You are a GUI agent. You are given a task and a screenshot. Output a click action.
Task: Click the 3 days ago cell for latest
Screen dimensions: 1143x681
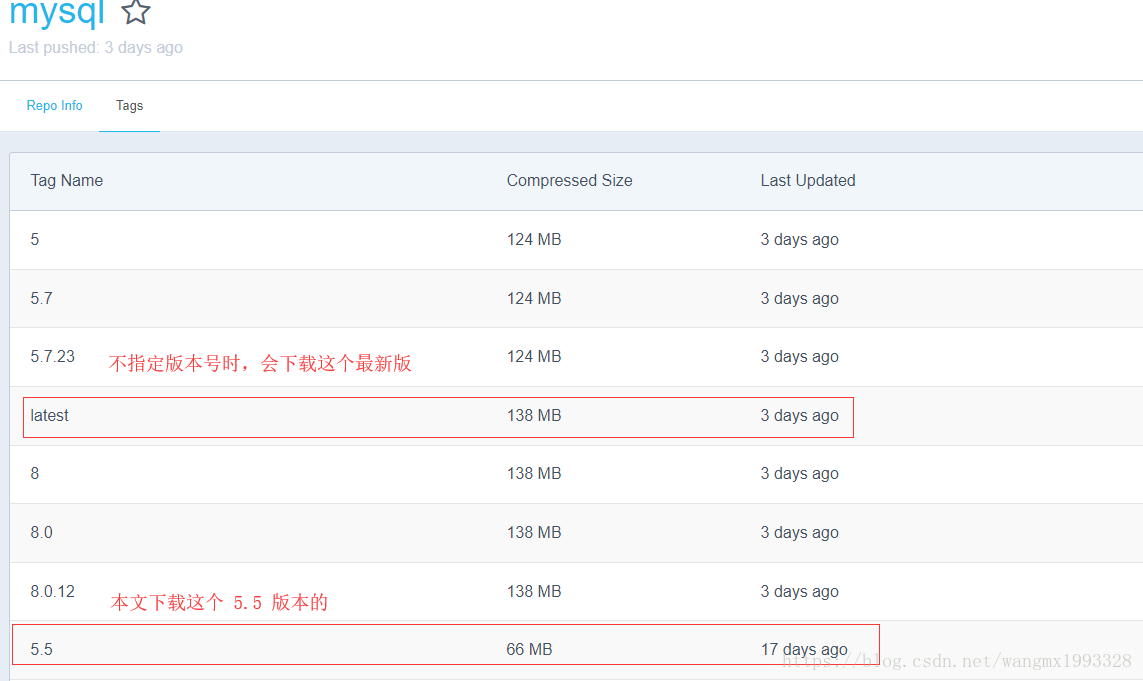coord(800,416)
